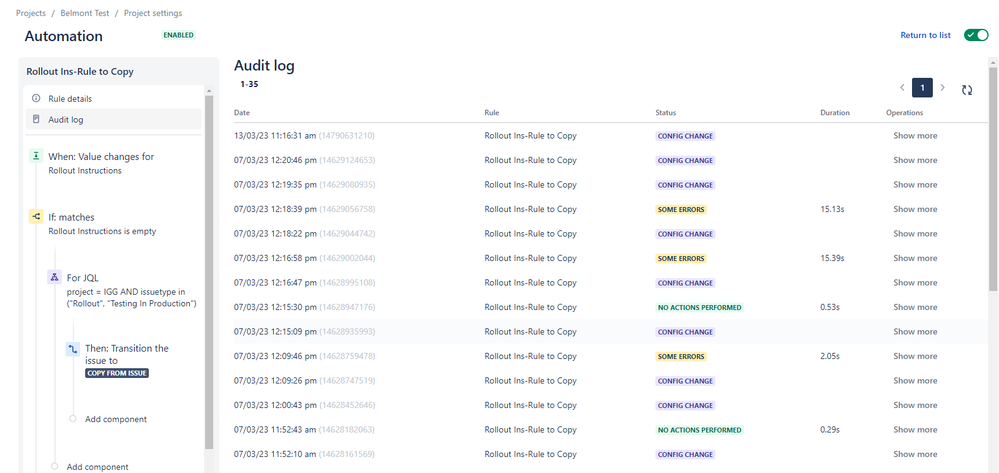Screen dimensions: 999x473
Task: Show more for 07/03/23 12:18:39 pm entry
Action: coord(915,209)
